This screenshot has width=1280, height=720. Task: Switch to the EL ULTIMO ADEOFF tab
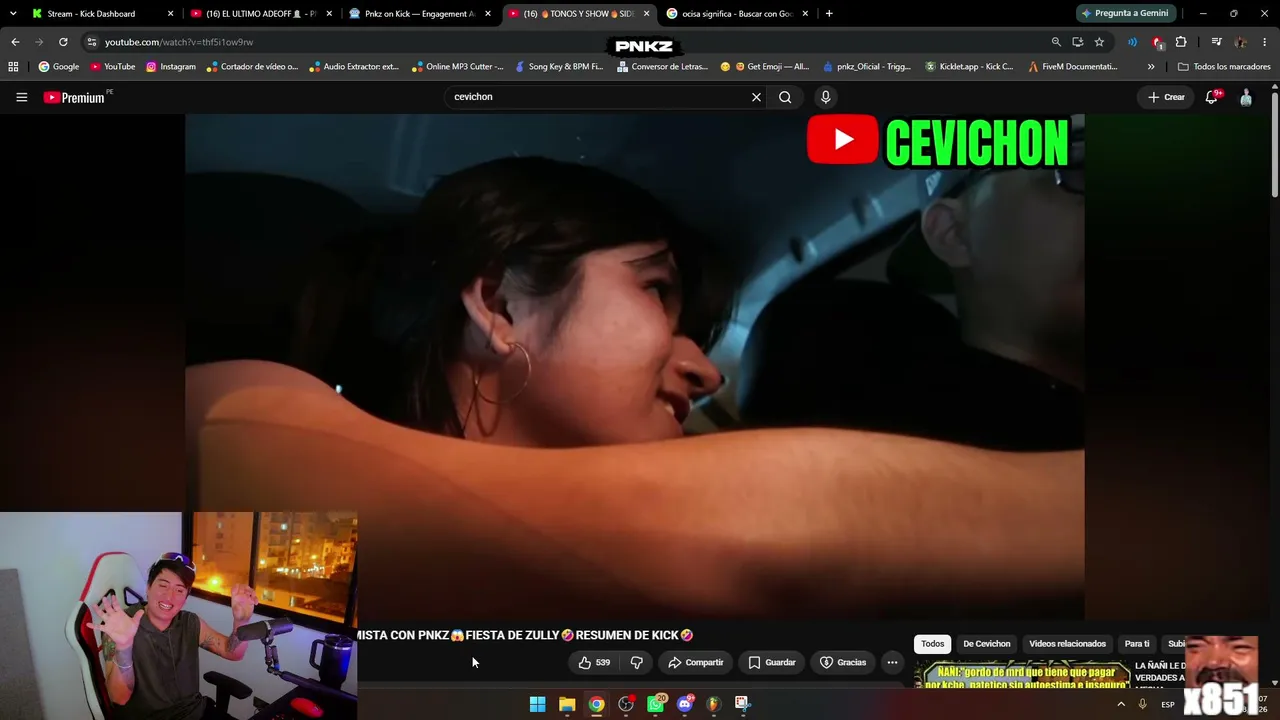click(x=261, y=14)
